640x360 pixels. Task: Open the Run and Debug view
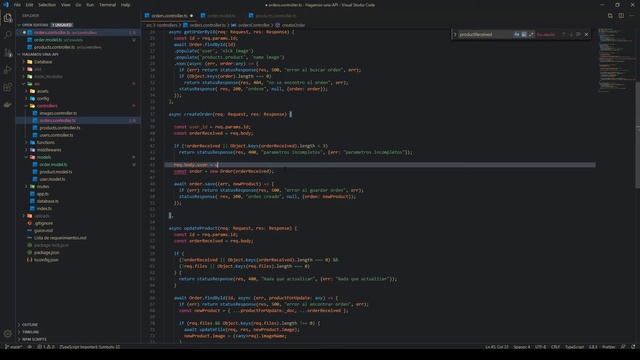[x=8, y=70]
